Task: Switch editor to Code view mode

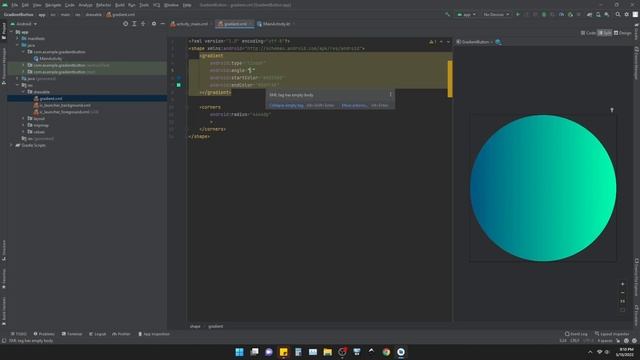Action: click(x=588, y=33)
